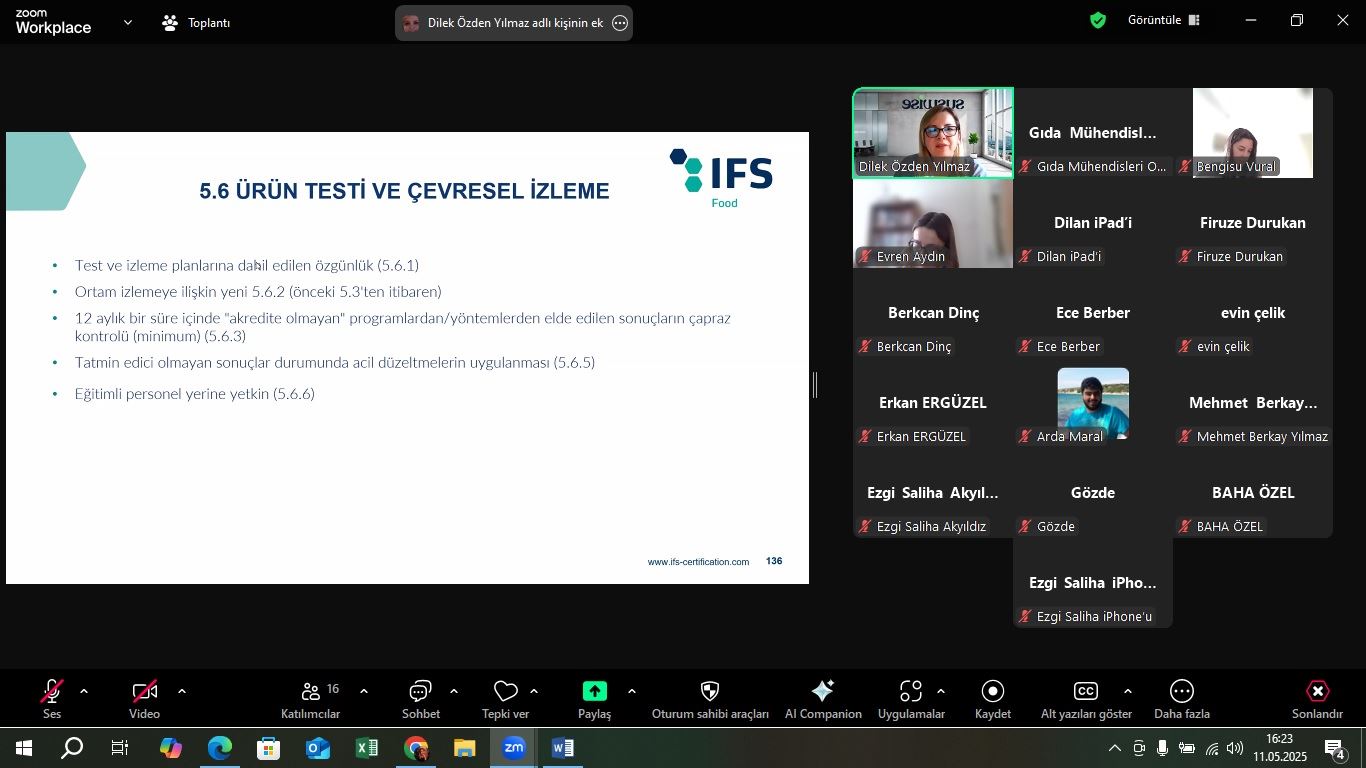Screen dimensions: 1366x768
Task: Open the Uygulamalar apps icon
Action: (910, 698)
